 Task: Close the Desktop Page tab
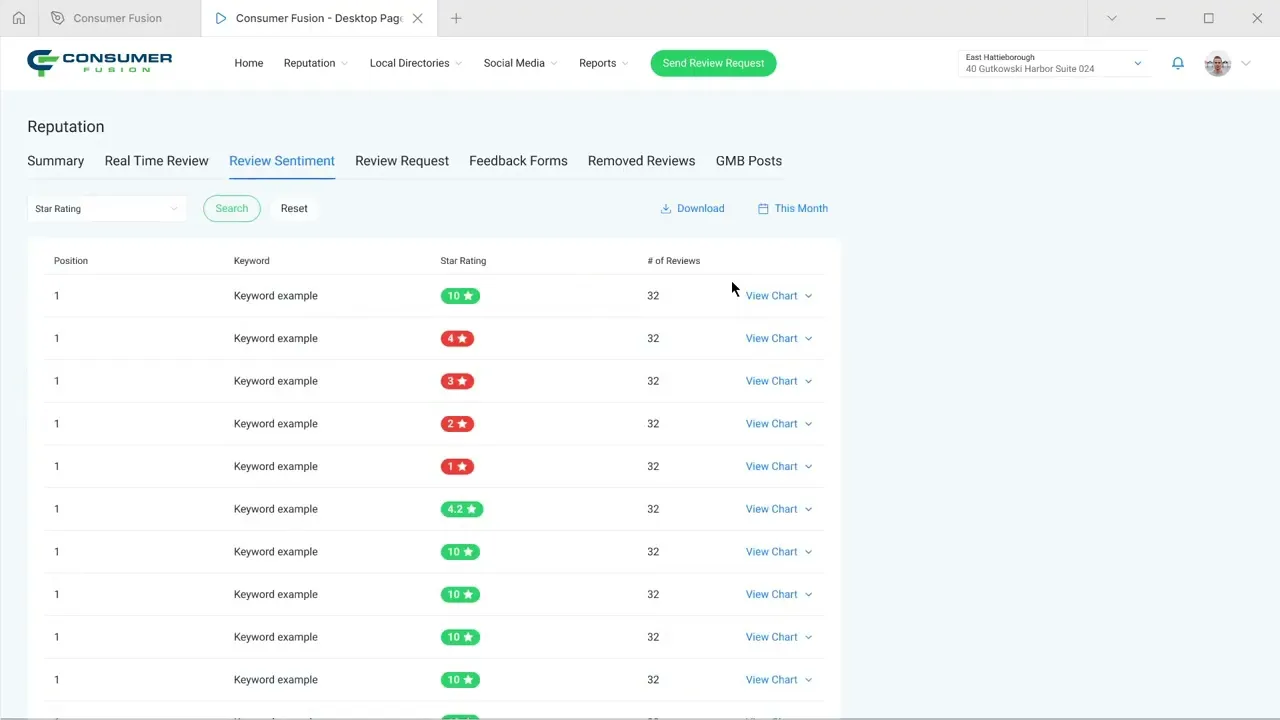click(x=418, y=18)
